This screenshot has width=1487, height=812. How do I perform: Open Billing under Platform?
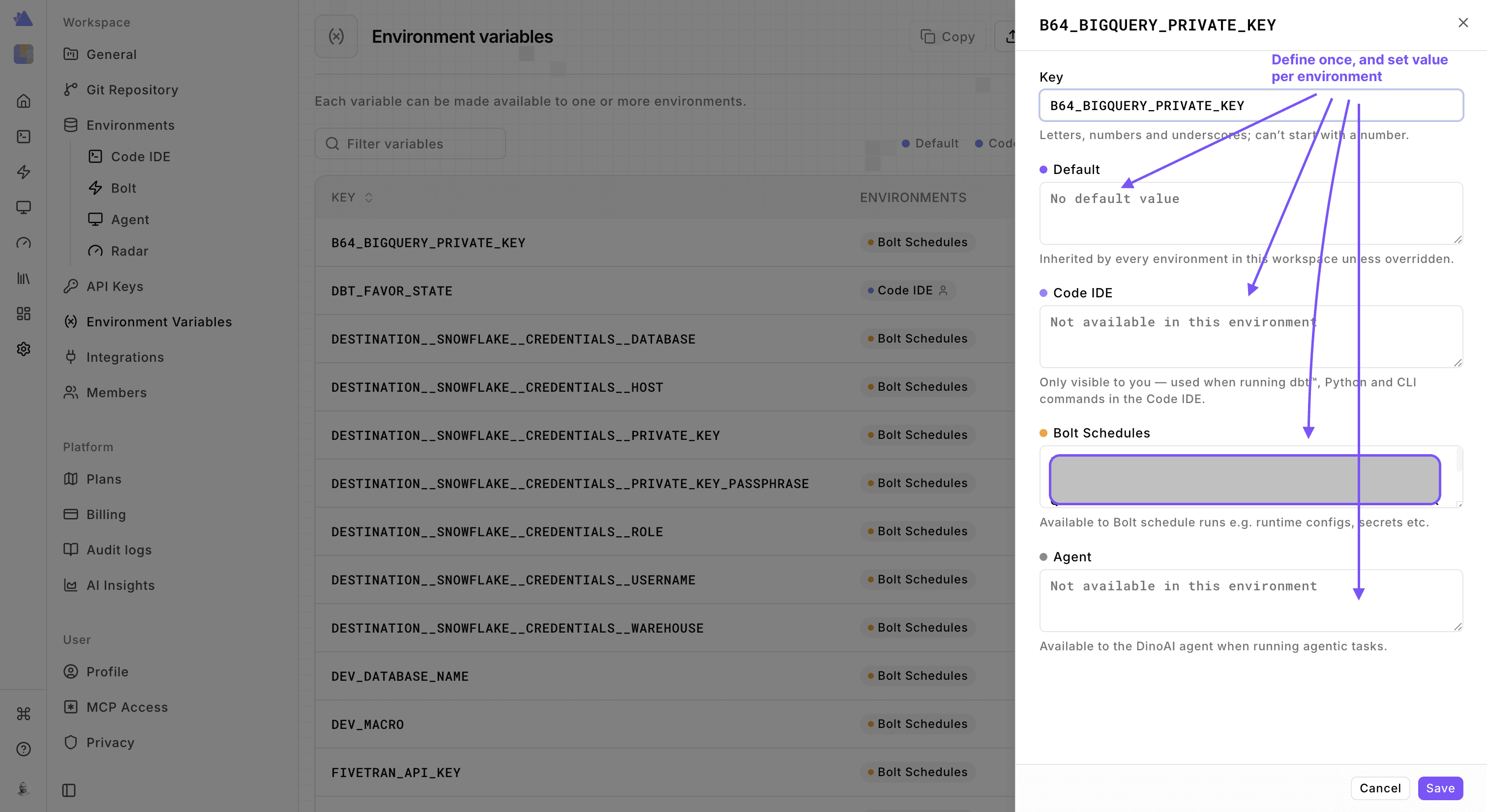[x=95, y=514]
